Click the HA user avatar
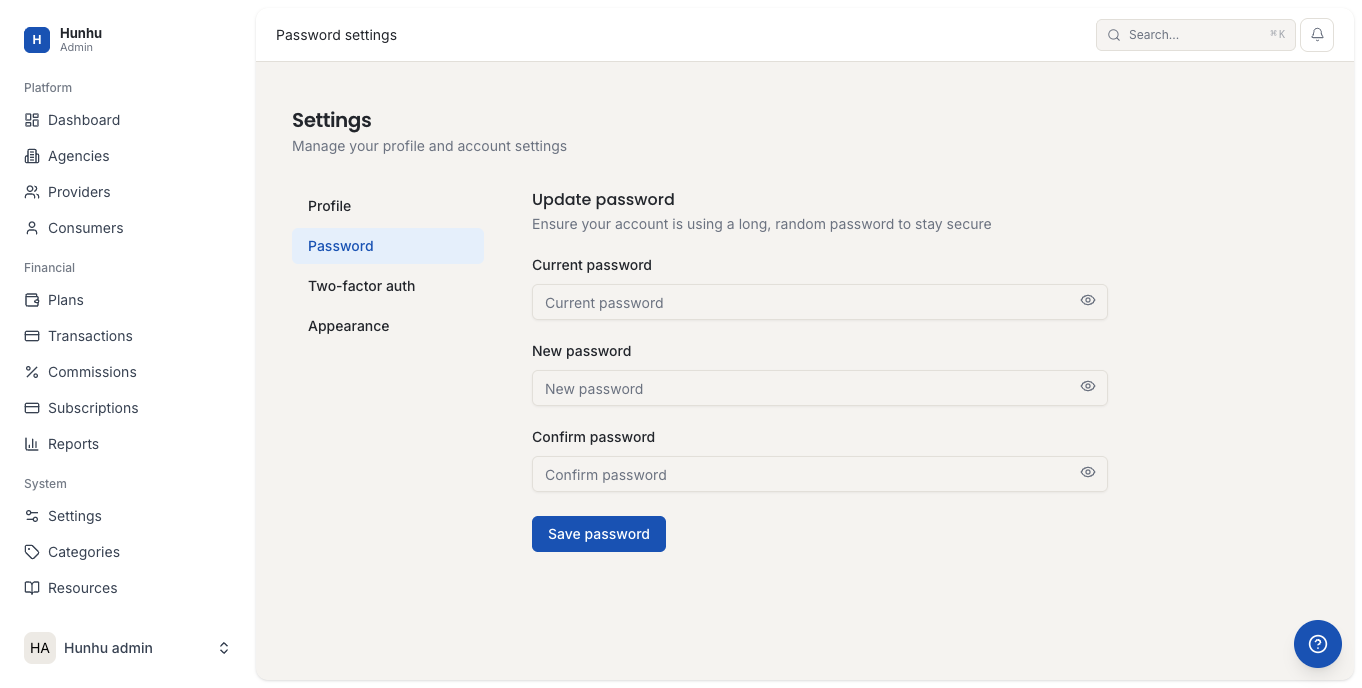Screen dimensions: 1362x688 (40, 648)
